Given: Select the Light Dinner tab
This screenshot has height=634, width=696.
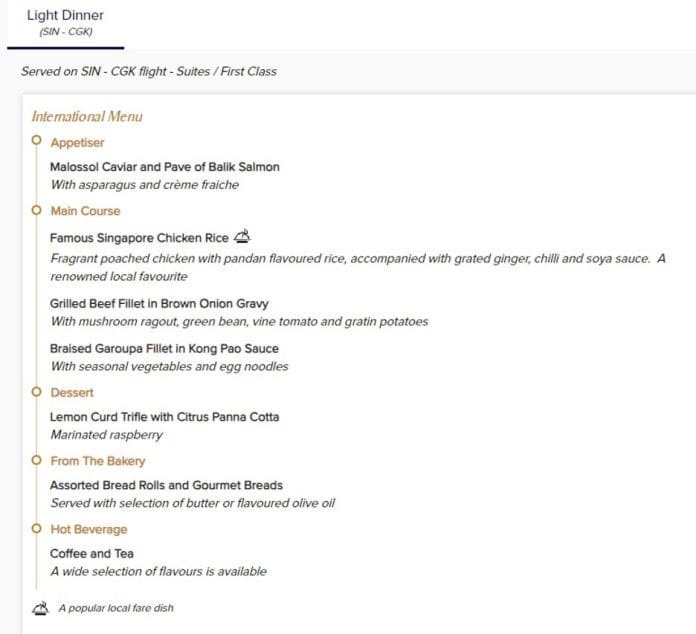Looking at the screenshot, I should (65, 23).
